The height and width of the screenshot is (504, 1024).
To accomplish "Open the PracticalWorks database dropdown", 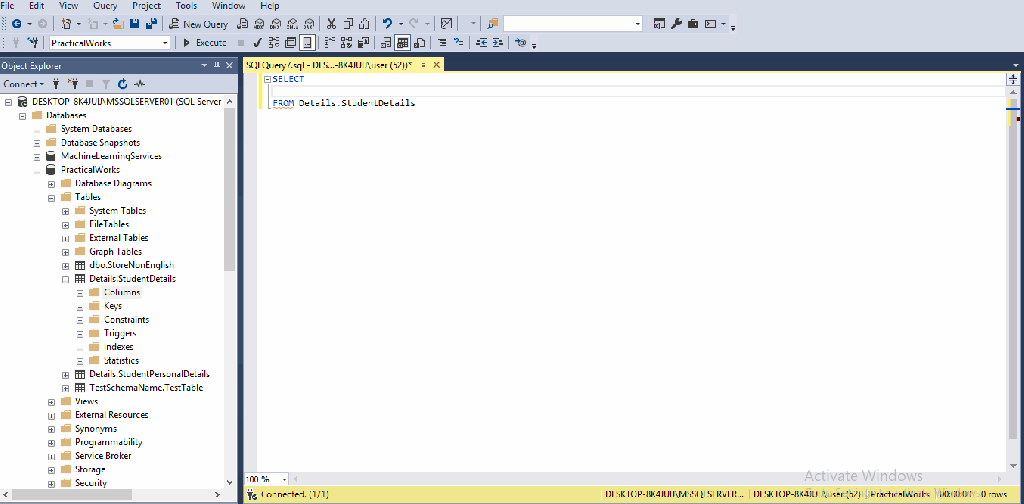I will point(165,43).
